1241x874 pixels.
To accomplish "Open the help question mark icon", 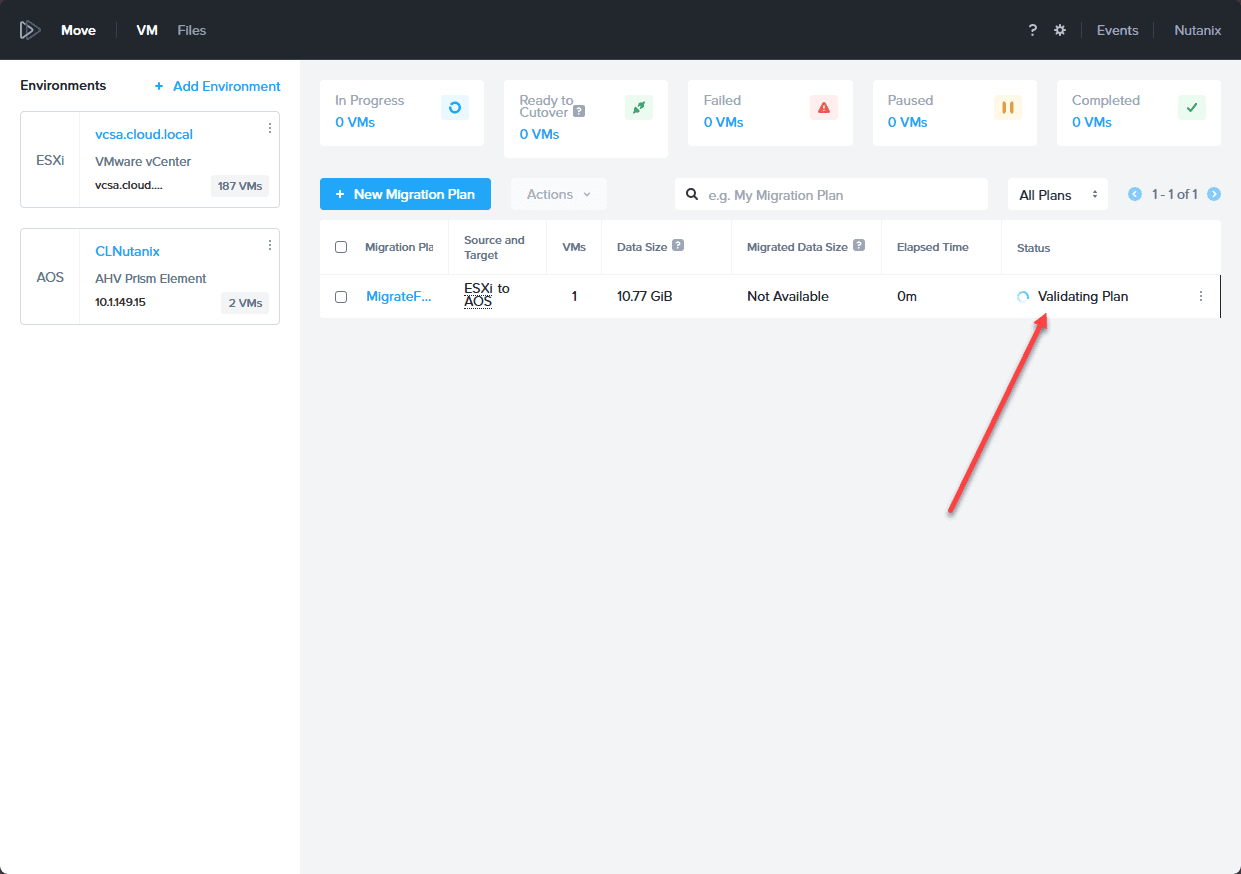I will click(x=1033, y=30).
